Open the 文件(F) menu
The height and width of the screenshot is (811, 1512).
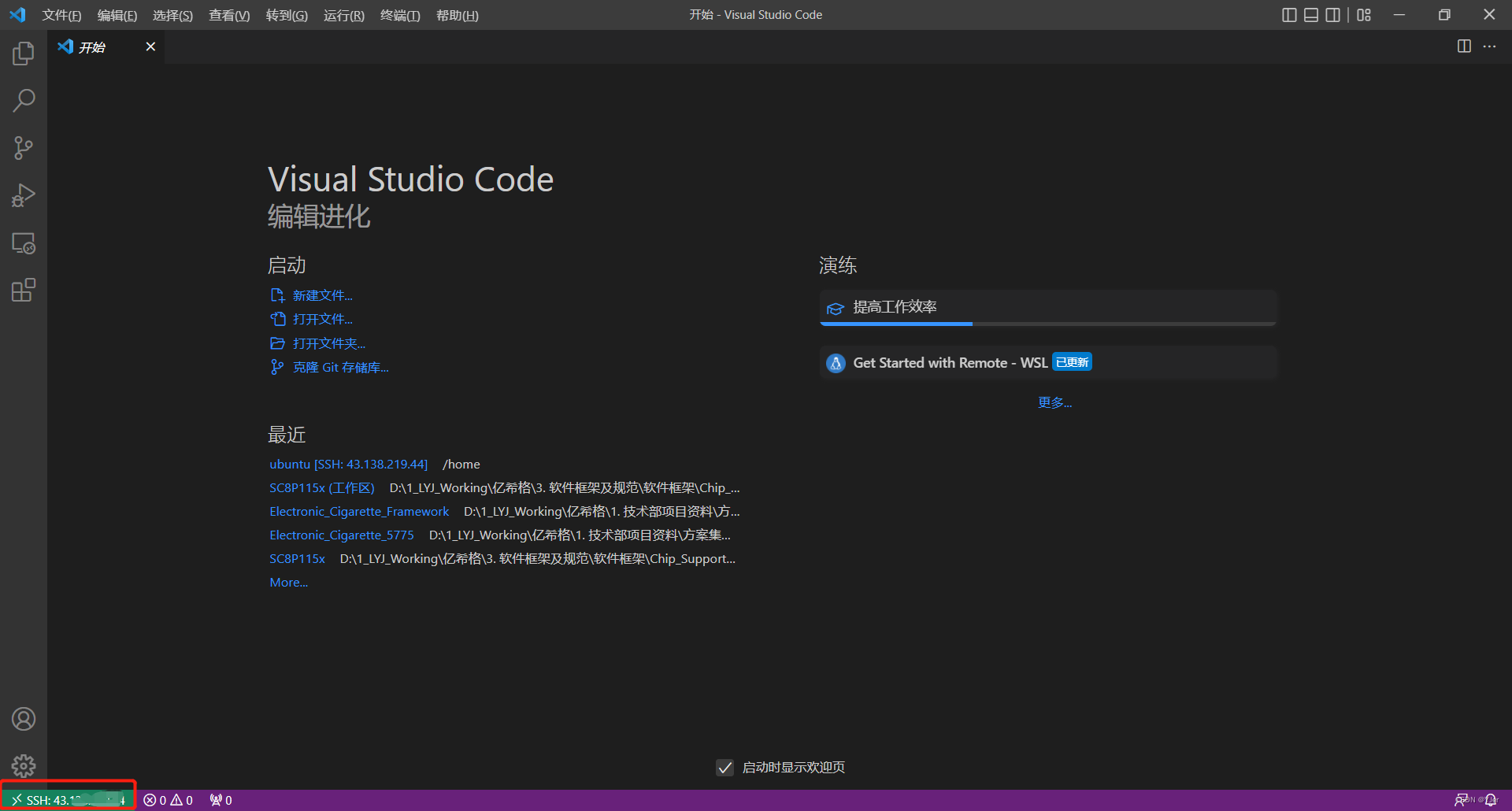61,16
